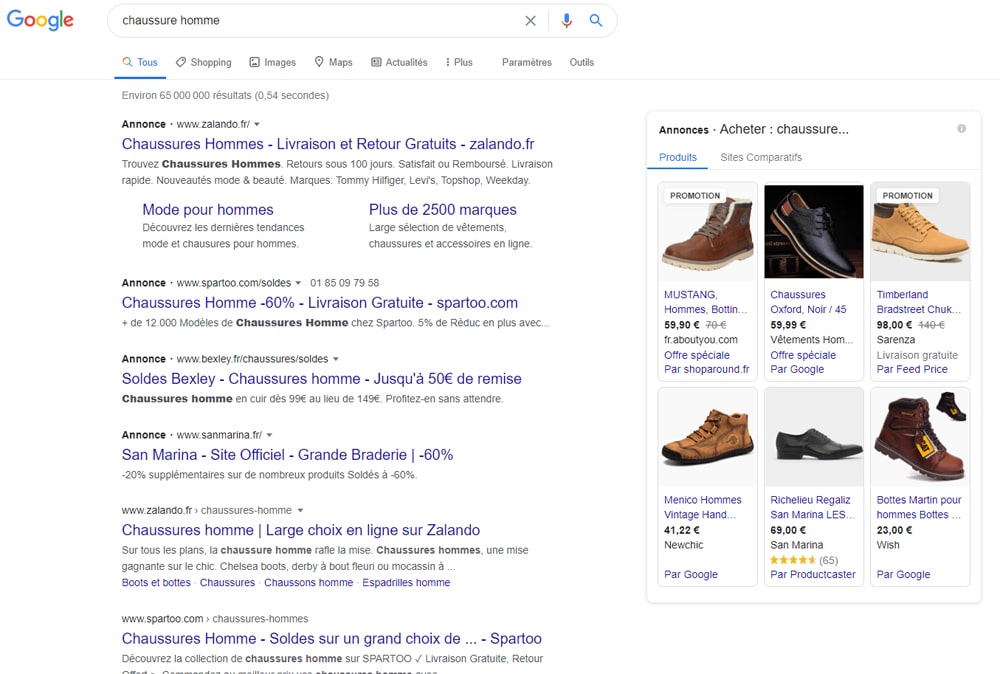Clear the search box with X icon
The height and width of the screenshot is (674, 1000).
click(530, 20)
